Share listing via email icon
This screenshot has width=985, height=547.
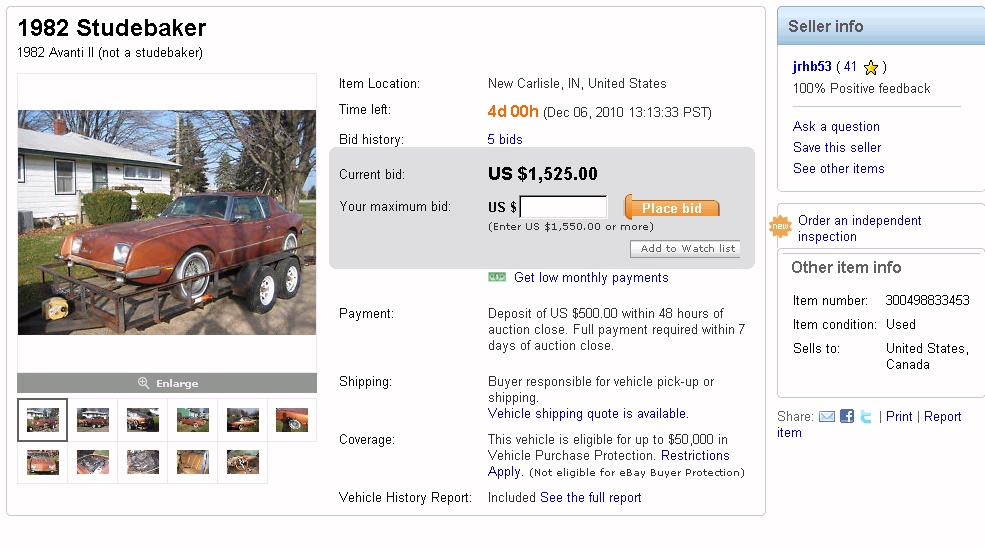coord(827,416)
